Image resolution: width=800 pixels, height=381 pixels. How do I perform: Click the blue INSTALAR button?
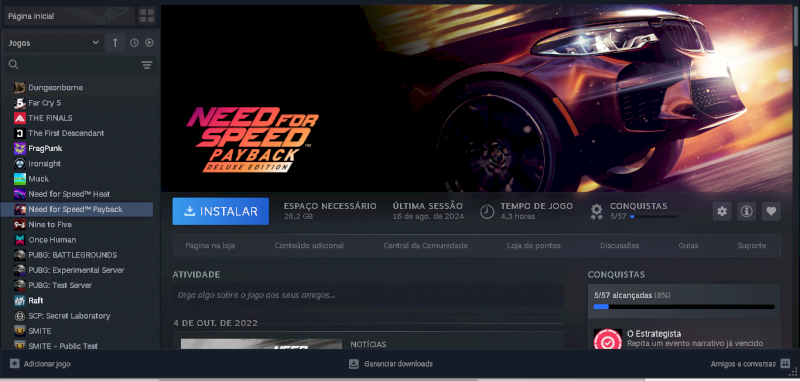pos(220,211)
